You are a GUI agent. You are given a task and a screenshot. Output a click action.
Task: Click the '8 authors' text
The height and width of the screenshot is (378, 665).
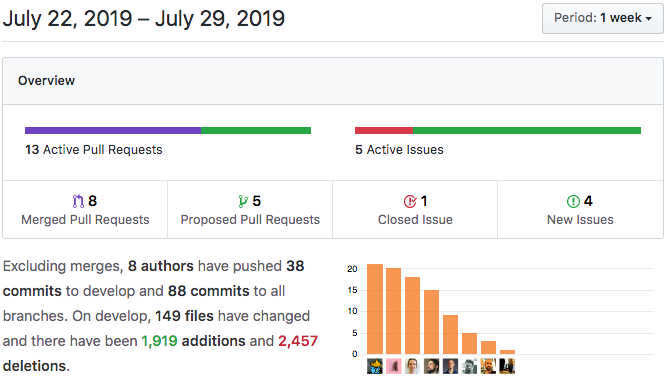tap(161, 266)
